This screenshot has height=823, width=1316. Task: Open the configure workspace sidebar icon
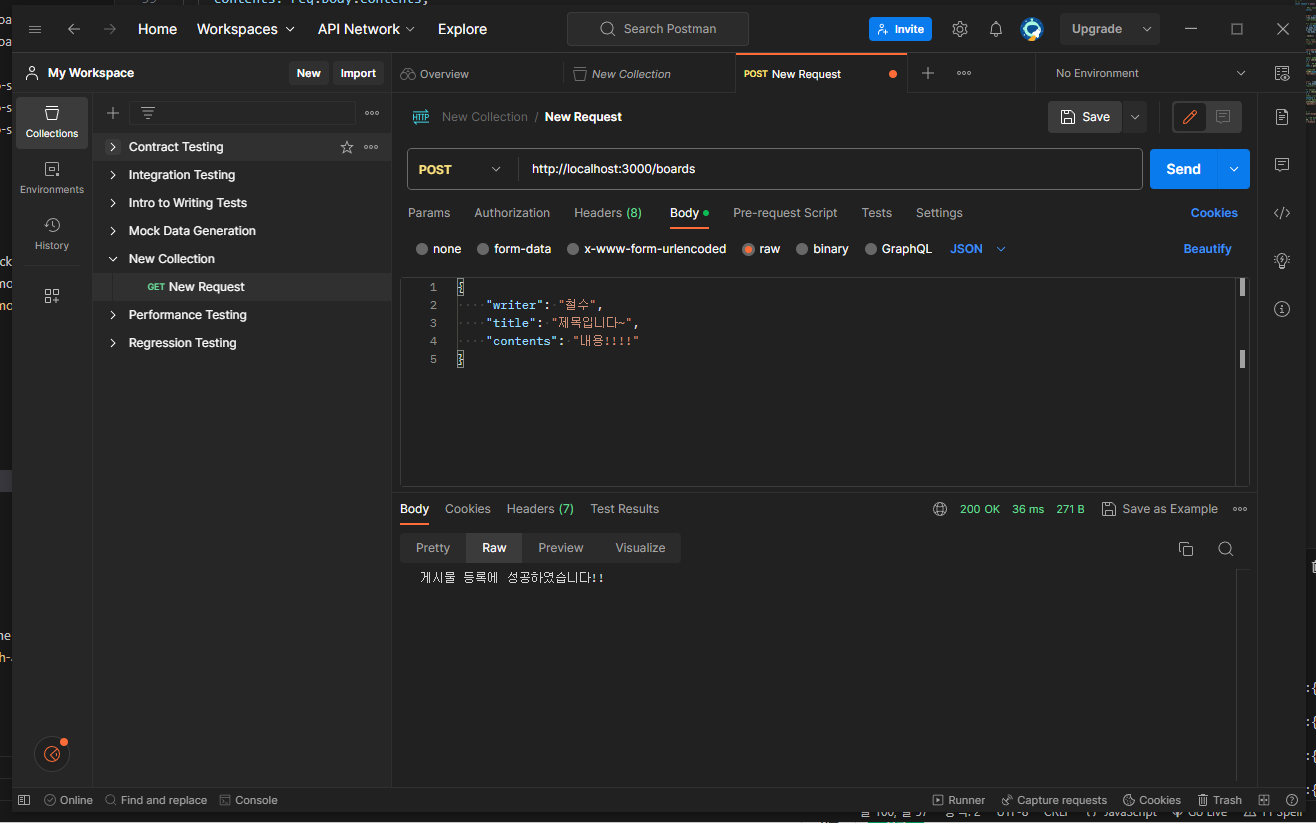click(52, 296)
